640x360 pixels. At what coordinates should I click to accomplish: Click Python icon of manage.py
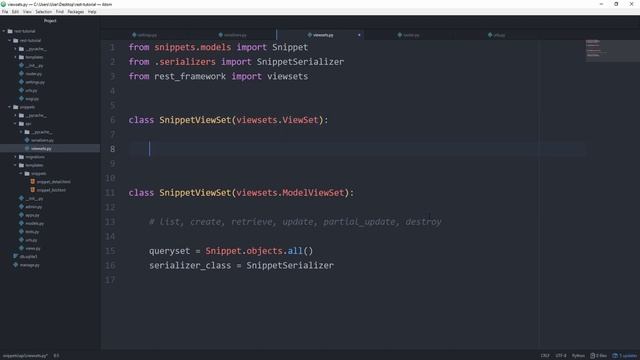pos(16,265)
